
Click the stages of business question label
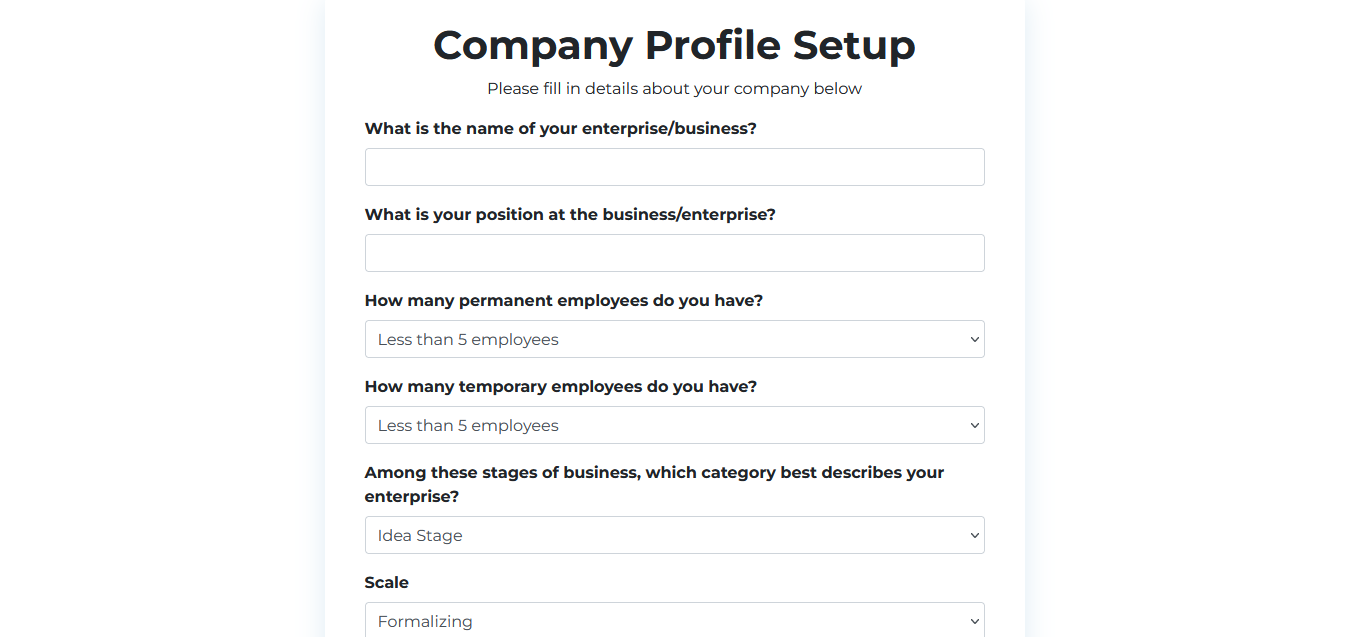654,473
